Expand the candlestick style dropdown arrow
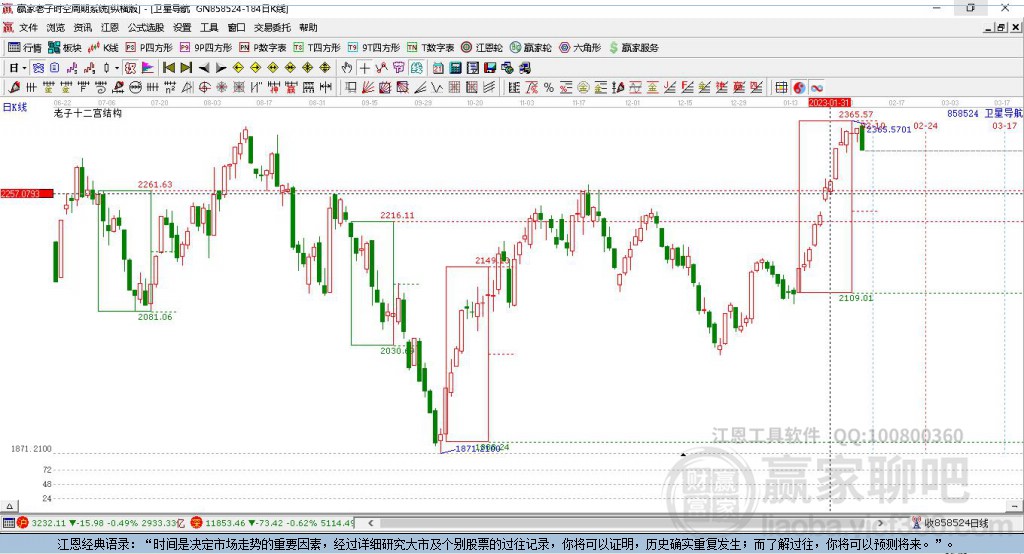This screenshot has width=1024, height=554. pos(117,68)
